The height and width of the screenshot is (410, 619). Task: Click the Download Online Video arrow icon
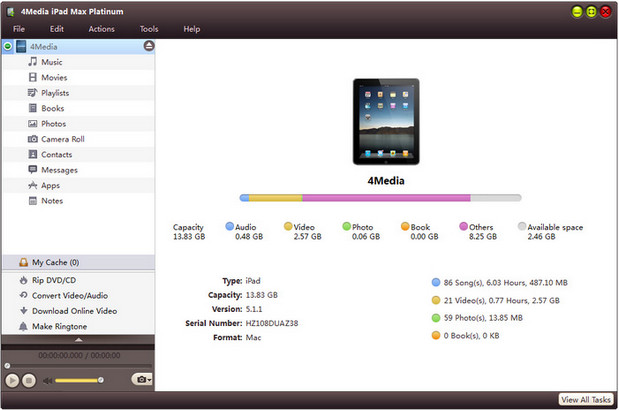coord(24,311)
